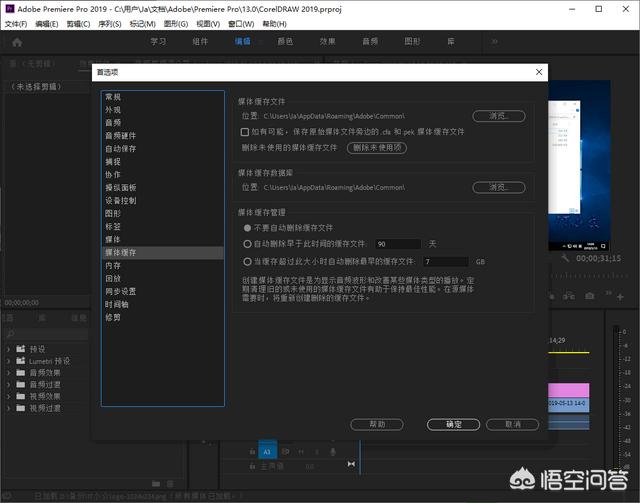
Task: Select 内存 in preferences list
Action: pyautogui.click(x=163, y=265)
